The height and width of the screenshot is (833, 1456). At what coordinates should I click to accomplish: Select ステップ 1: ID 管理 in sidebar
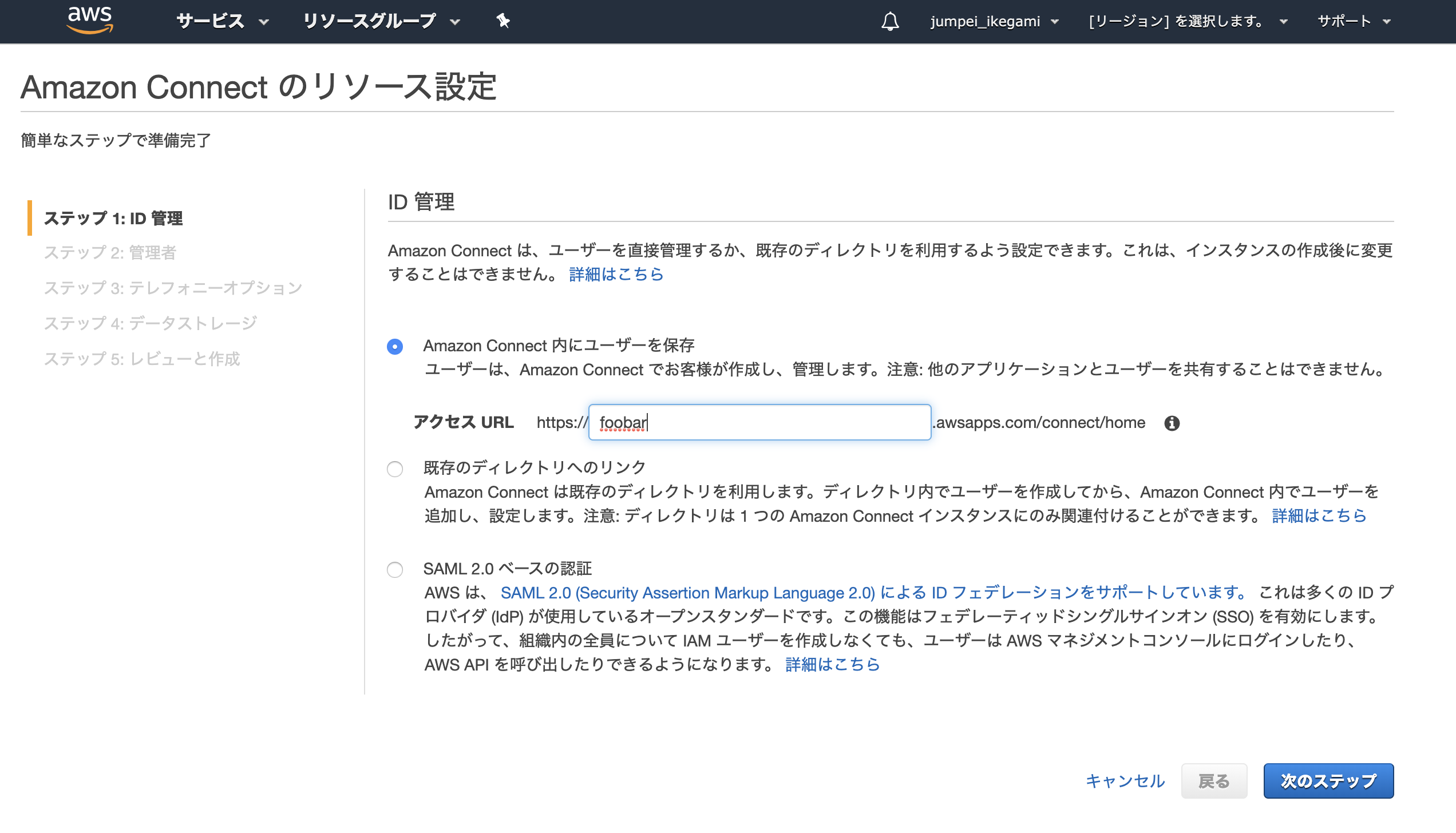tap(113, 218)
